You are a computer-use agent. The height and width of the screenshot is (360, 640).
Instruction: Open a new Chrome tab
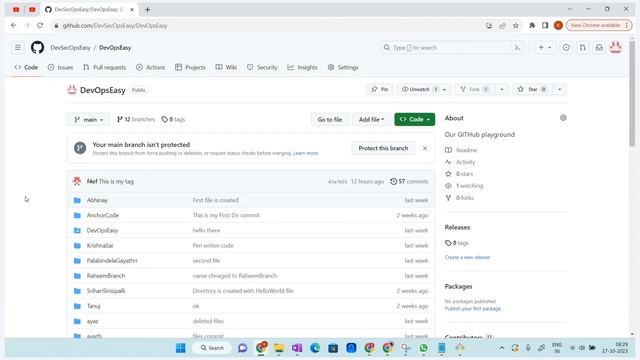pyautogui.click(x=147, y=9)
